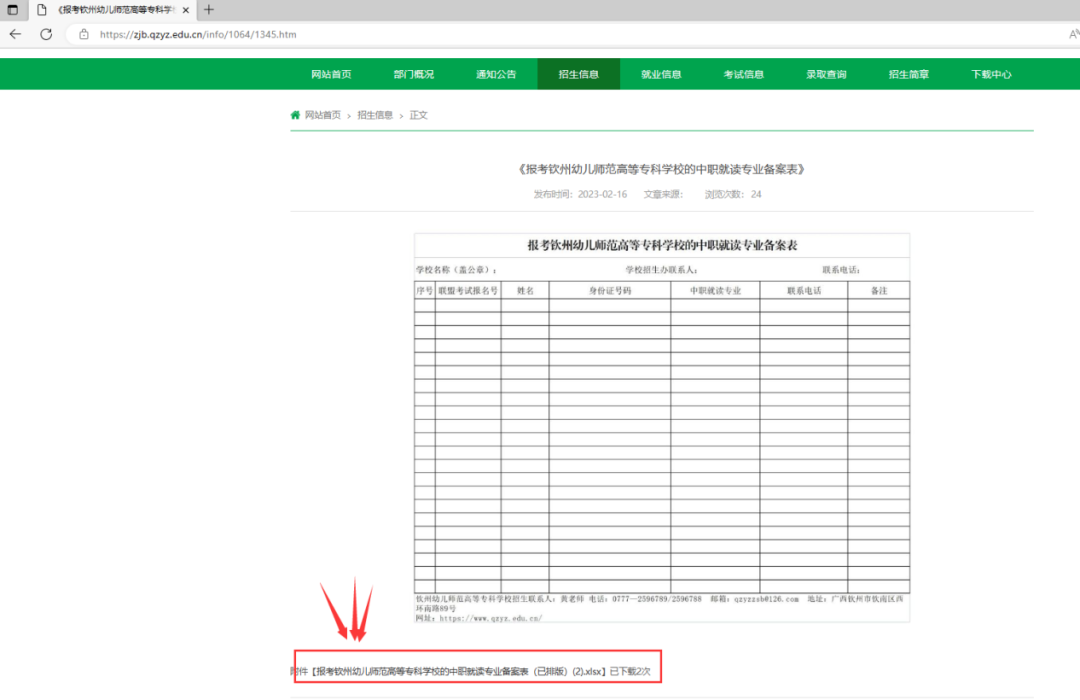Click the address bar URL field
1080x700 pixels.
(400, 34)
